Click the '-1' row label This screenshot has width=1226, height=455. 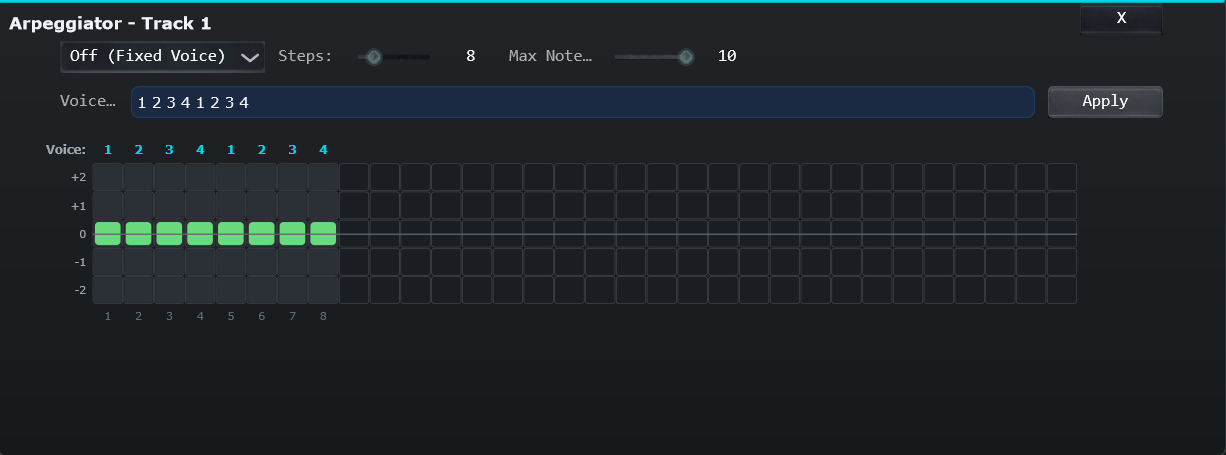click(x=78, y=262)
